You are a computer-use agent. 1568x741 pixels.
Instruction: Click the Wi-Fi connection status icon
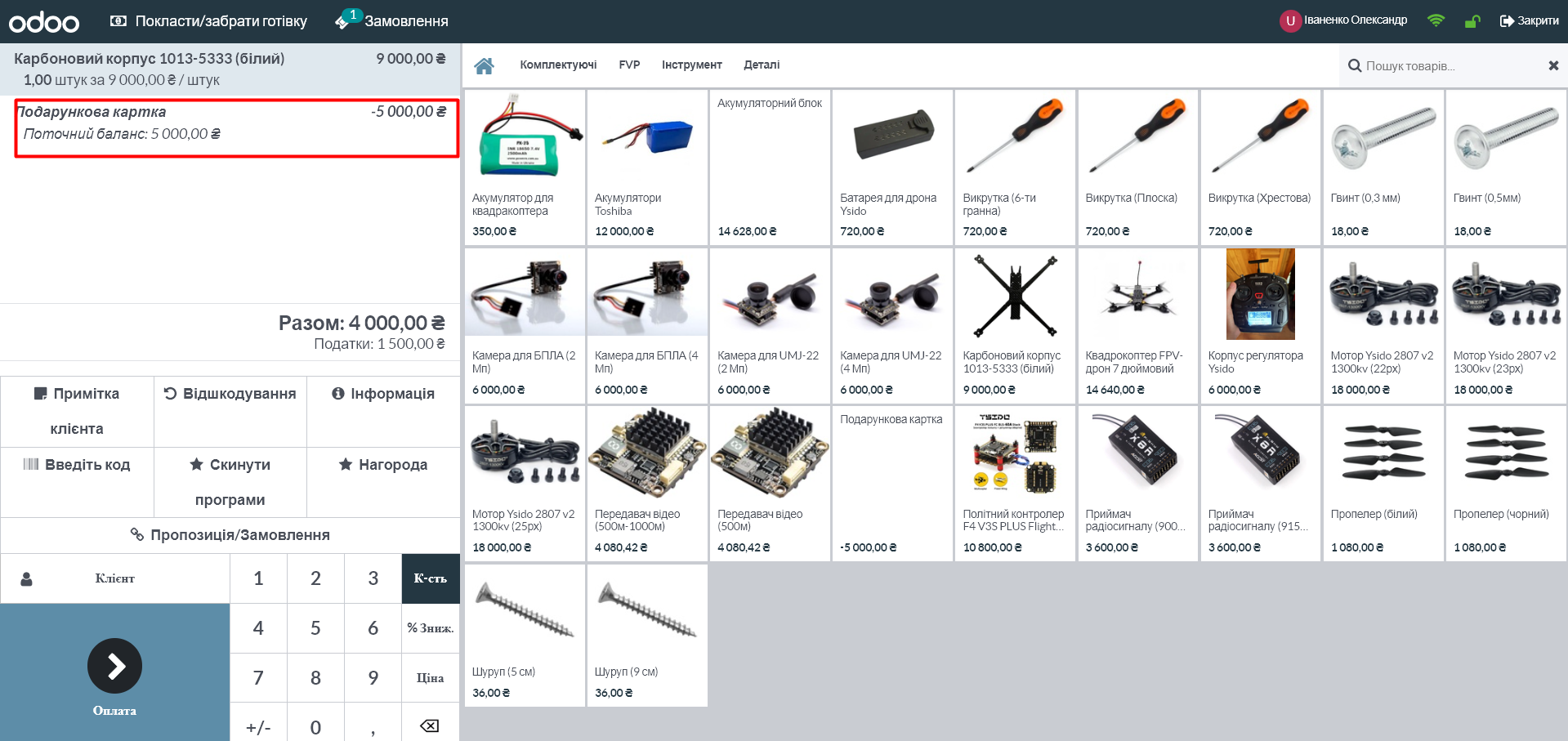click(1436, 21)
